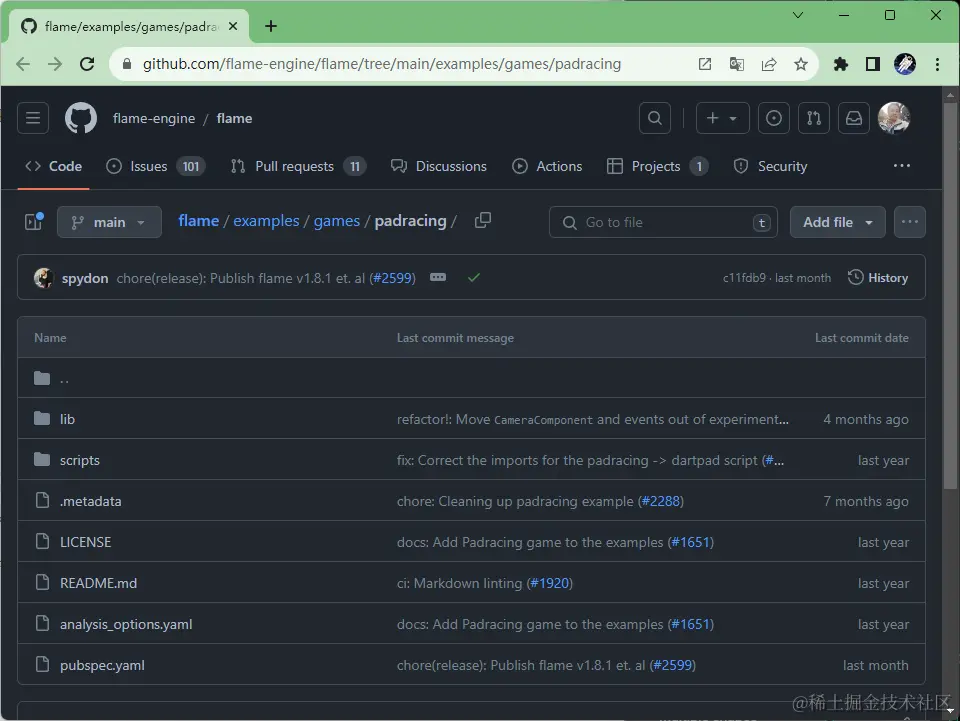Bookmark this page star icon

pos(801,64)
